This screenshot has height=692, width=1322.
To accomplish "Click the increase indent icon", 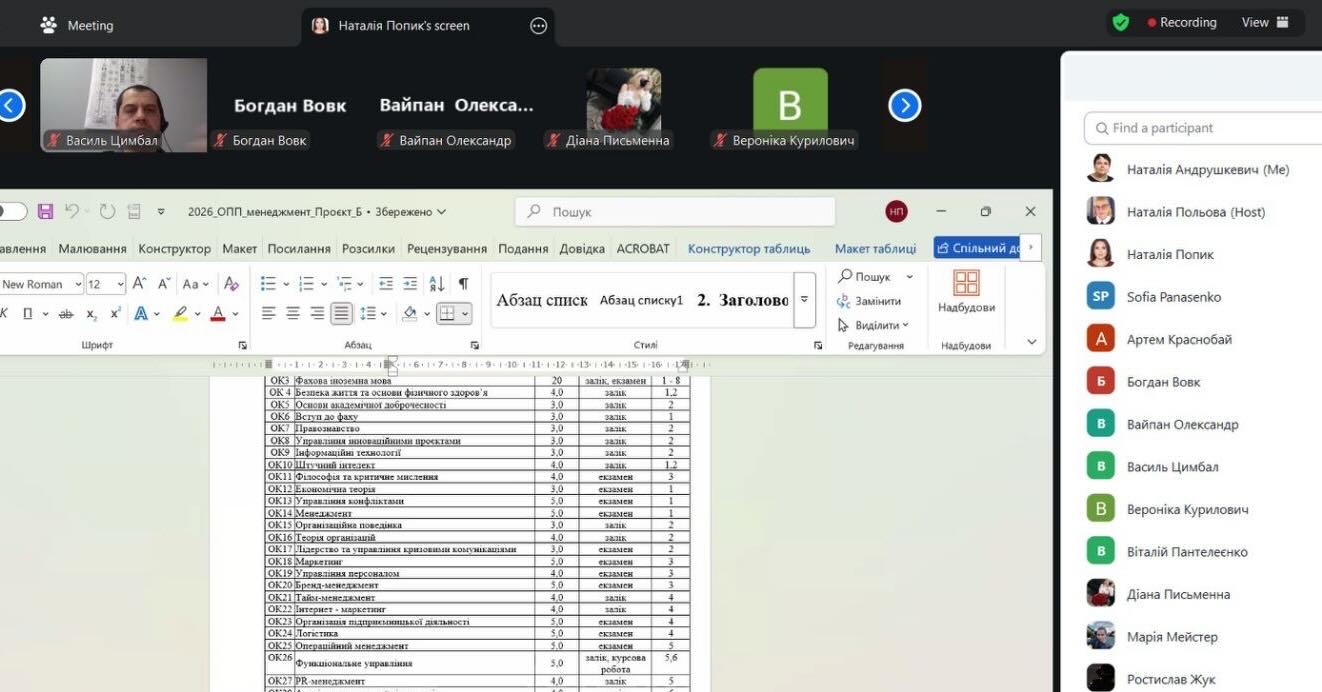I will point(410,284).
